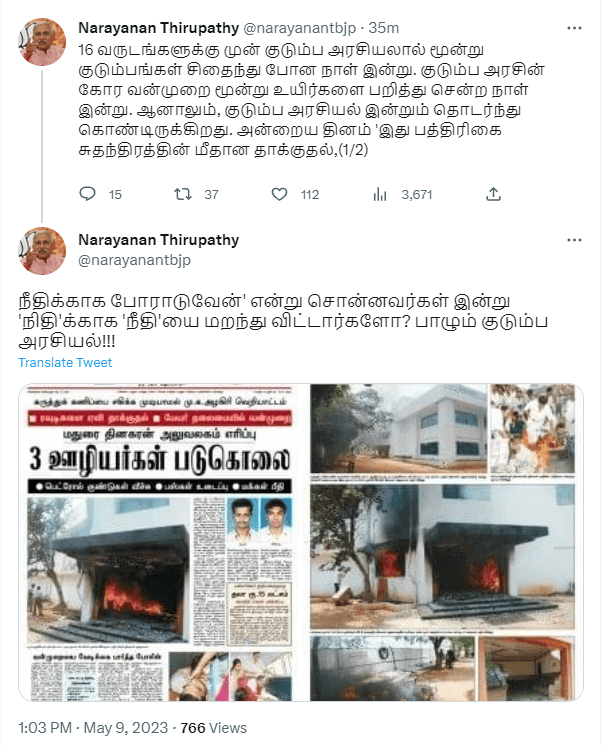
Task: Click the reply icon with 15 comments
Action: (88, 194)
